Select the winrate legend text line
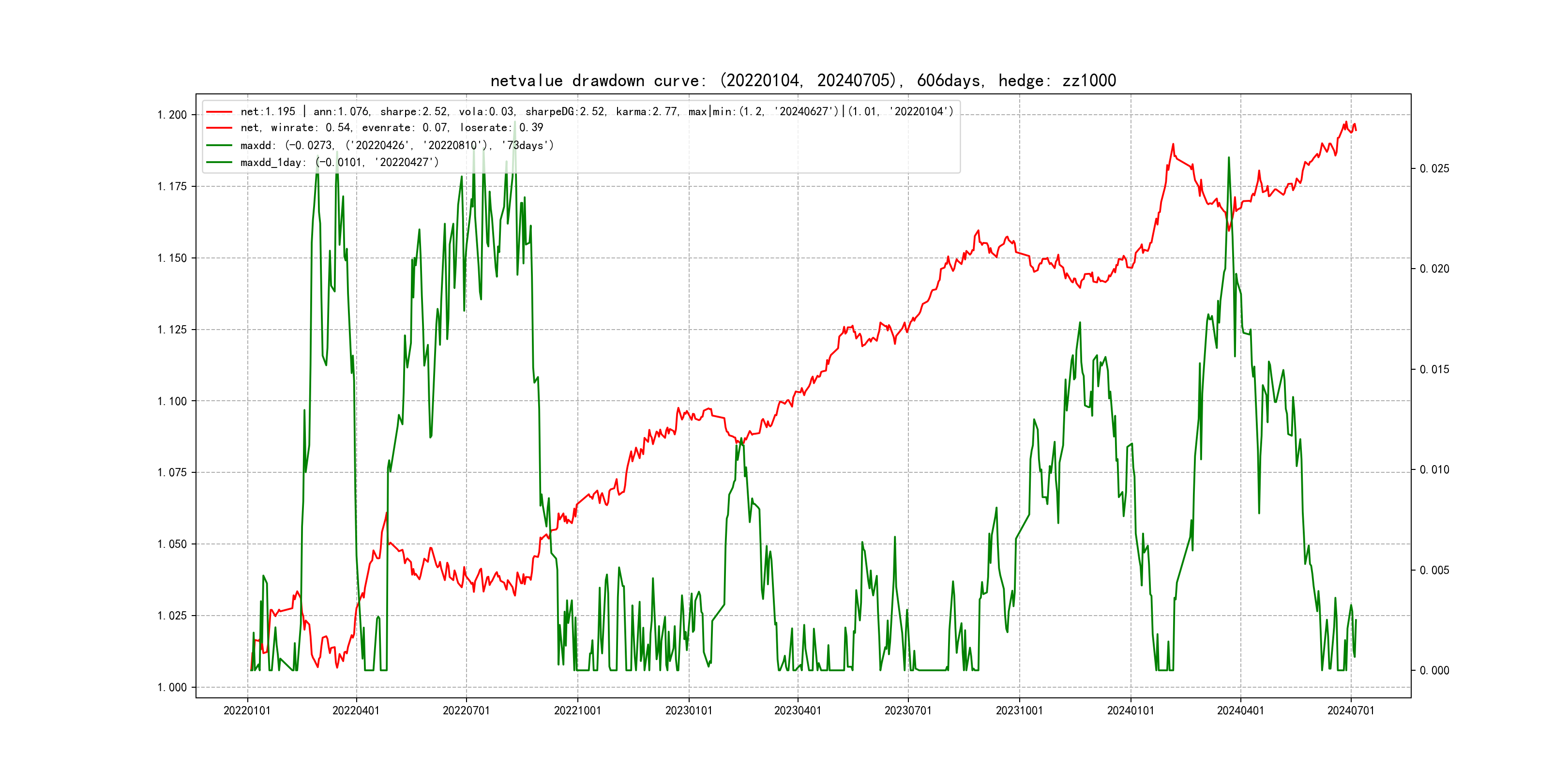The image size is (1568, 784). (392, 128)
